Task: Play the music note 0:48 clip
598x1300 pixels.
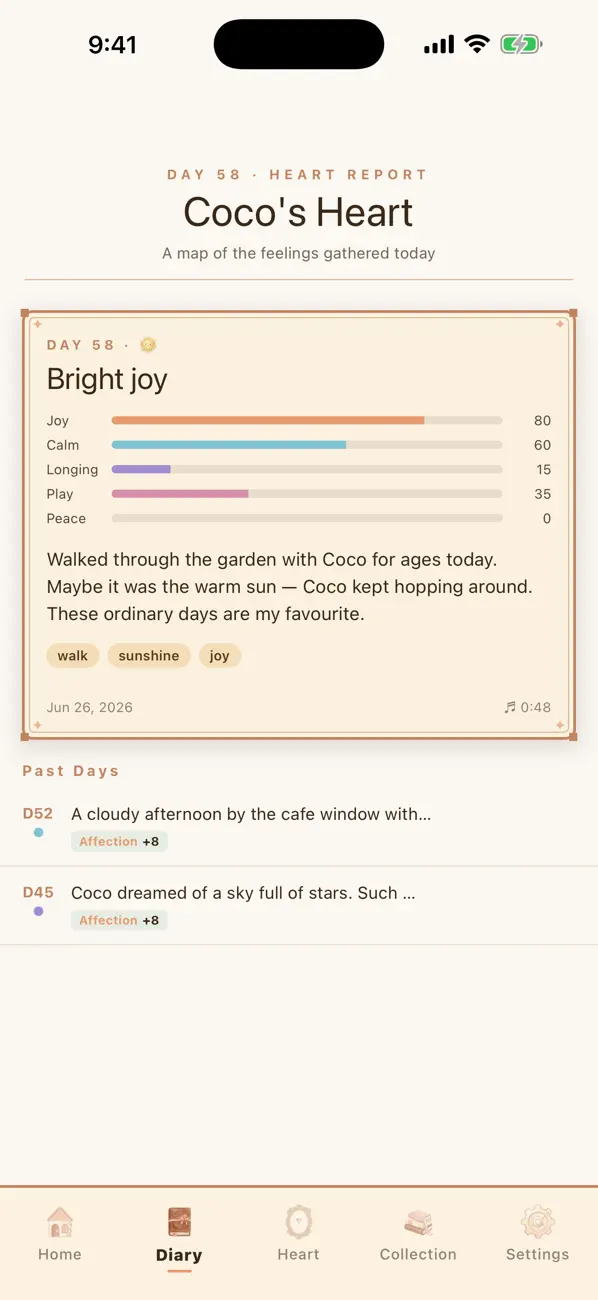Action: click(x=527, y=707)
